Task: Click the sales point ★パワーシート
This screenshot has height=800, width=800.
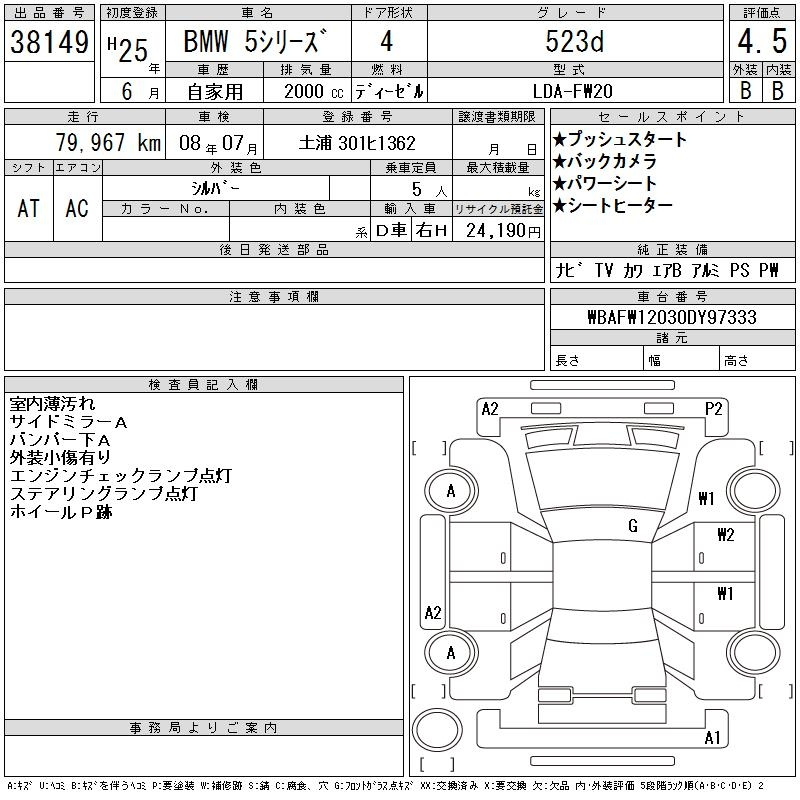Action: point(604,184)
